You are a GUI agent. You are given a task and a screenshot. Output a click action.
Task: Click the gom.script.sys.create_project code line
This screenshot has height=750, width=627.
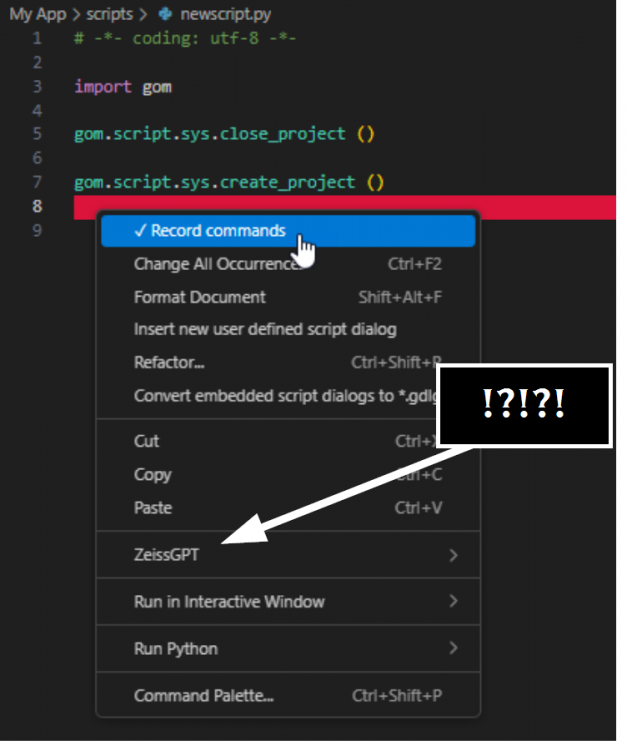[x=228, y=182]
